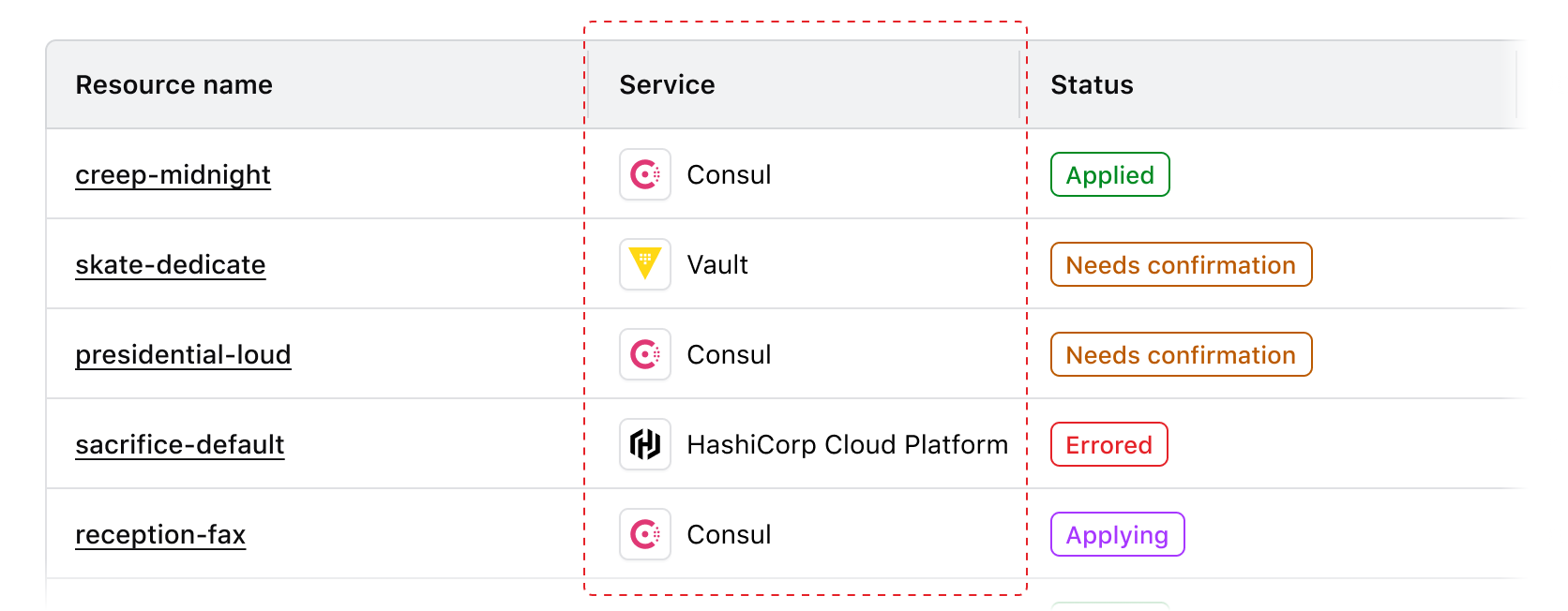Click Needs confirmation badge for skate-dedicate

point(1181,265)
